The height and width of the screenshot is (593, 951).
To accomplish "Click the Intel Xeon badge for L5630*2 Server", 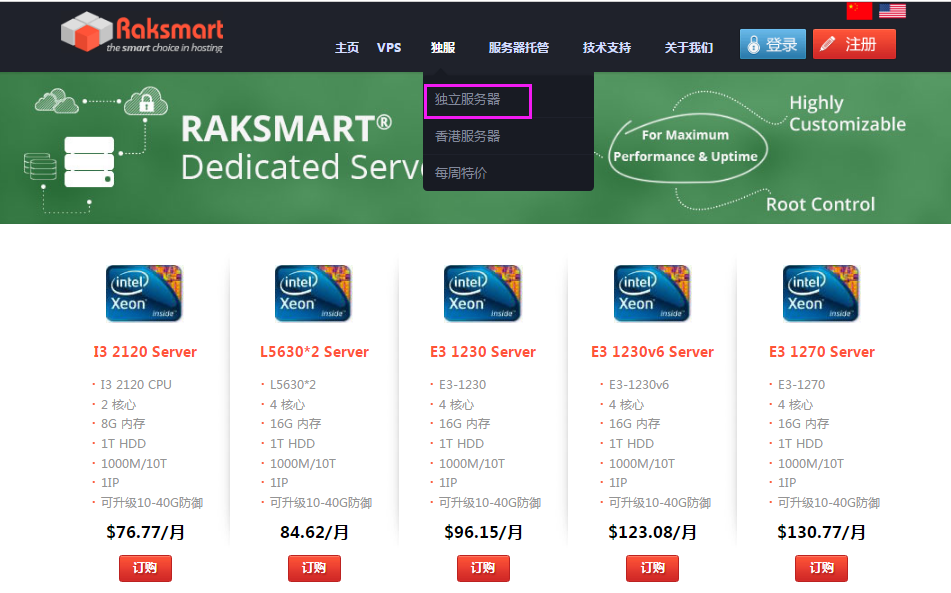I will coord(313,293).
